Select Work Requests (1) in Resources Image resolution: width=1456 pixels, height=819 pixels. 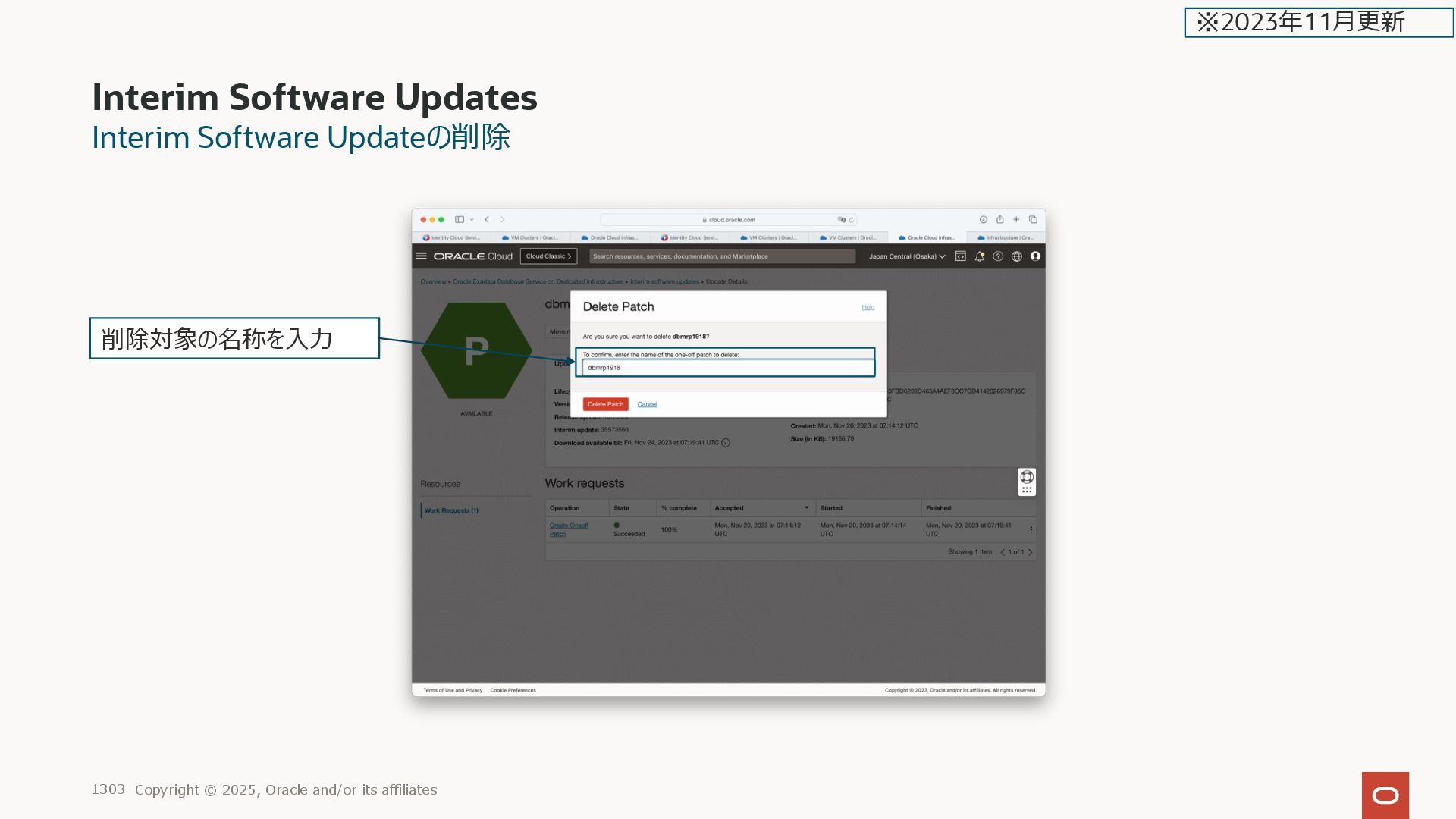451,510
